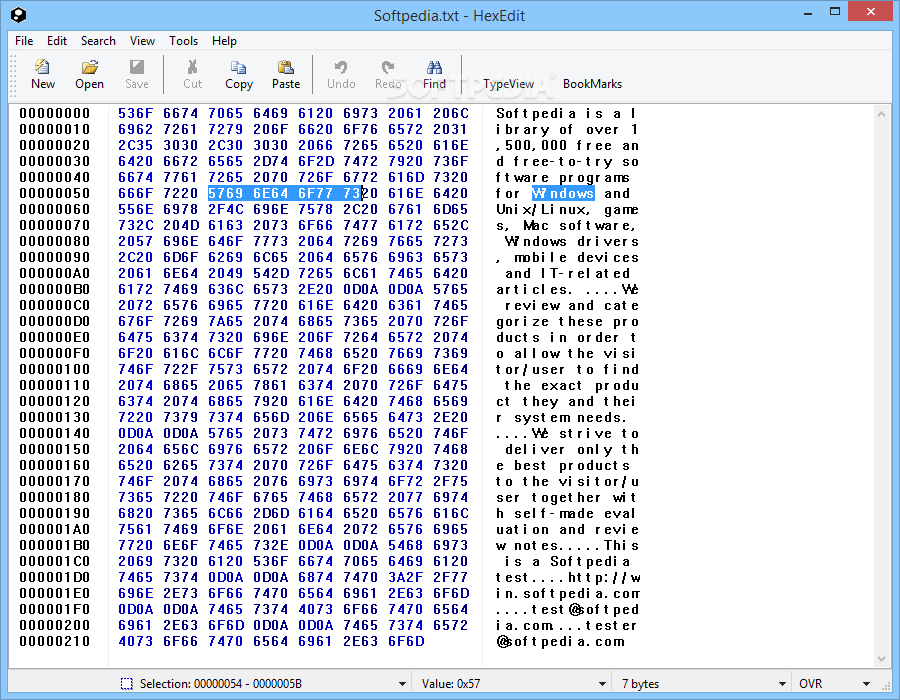Cut selection using the Cut icon
The width and height of the screenshot is (900, 700).
click(x=192, y=67)
